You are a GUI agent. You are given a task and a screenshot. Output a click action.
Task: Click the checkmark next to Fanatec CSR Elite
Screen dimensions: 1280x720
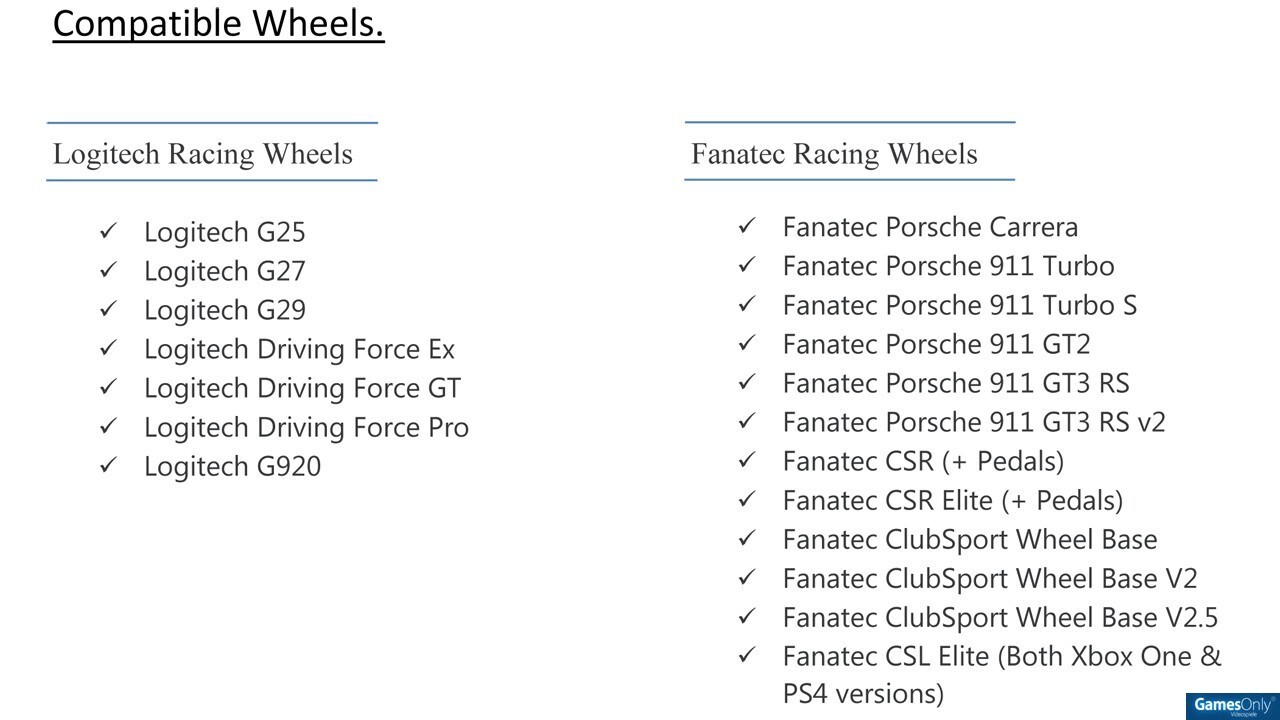[747, 500]
